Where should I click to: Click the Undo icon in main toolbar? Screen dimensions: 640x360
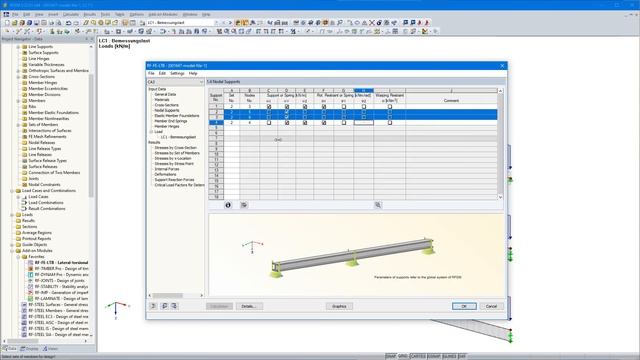[68, 23]
